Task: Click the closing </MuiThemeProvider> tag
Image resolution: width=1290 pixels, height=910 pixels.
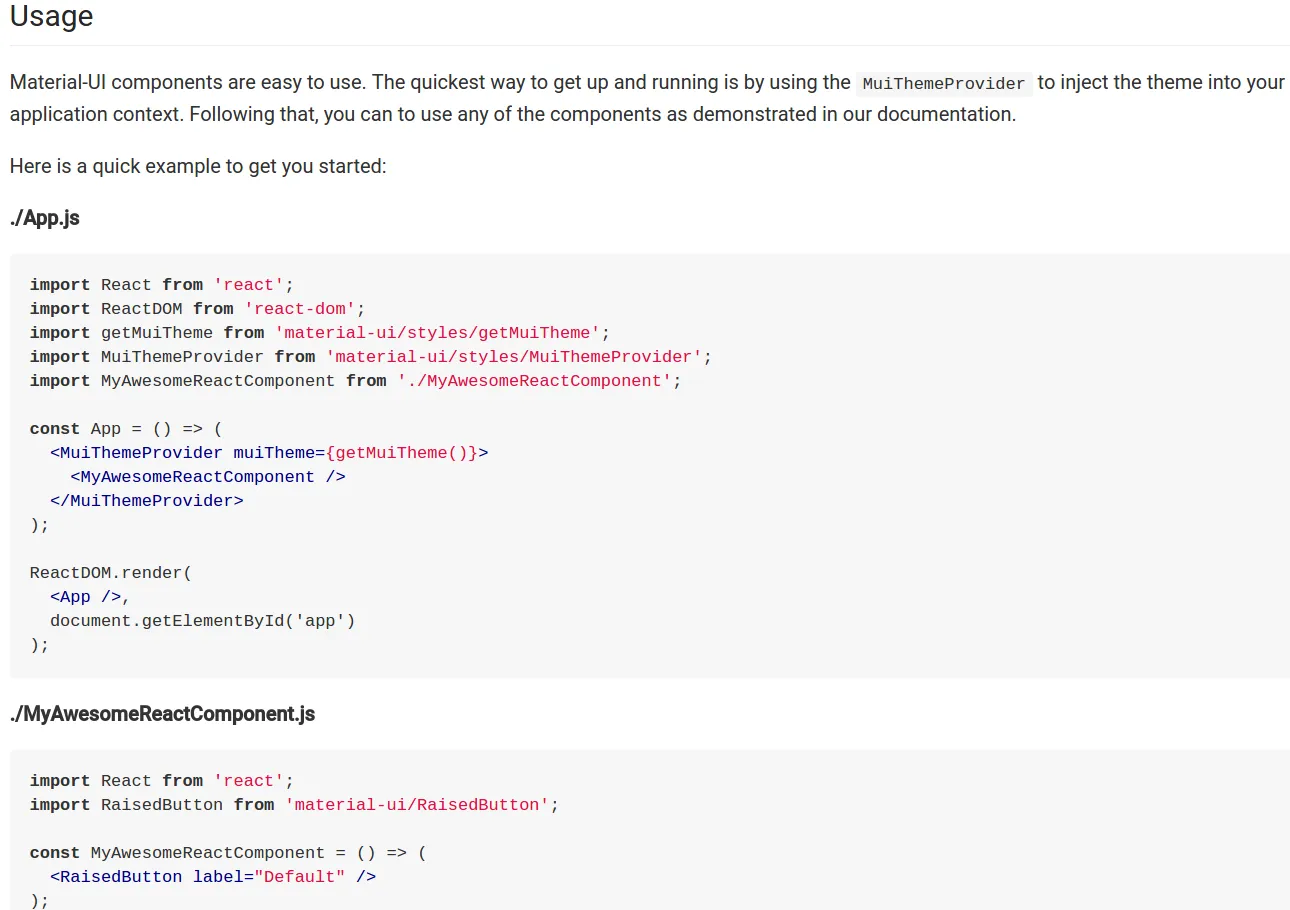Action: coord(147,501)
